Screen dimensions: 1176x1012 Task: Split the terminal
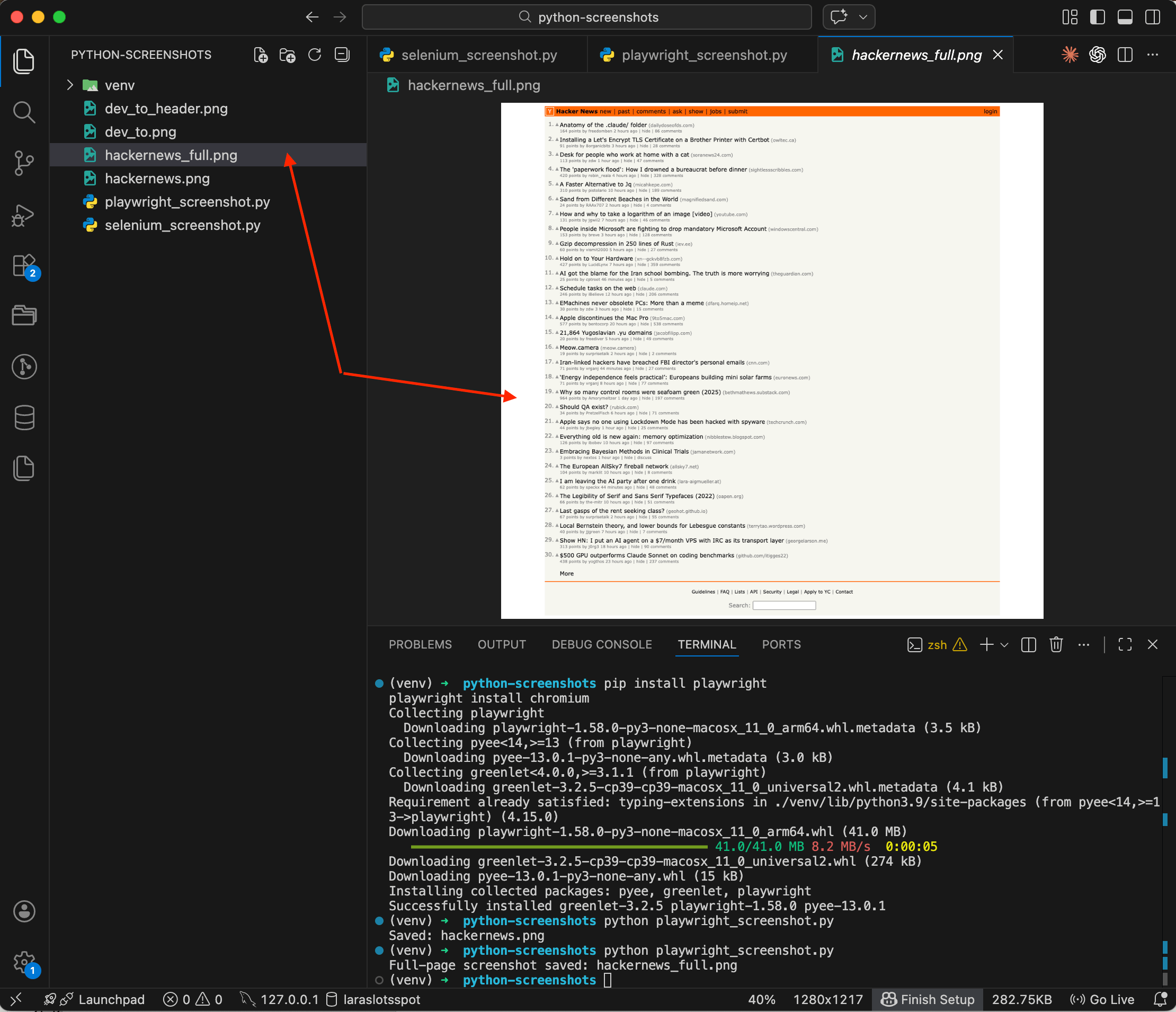pyautogui.click(x=1028, y=645)
